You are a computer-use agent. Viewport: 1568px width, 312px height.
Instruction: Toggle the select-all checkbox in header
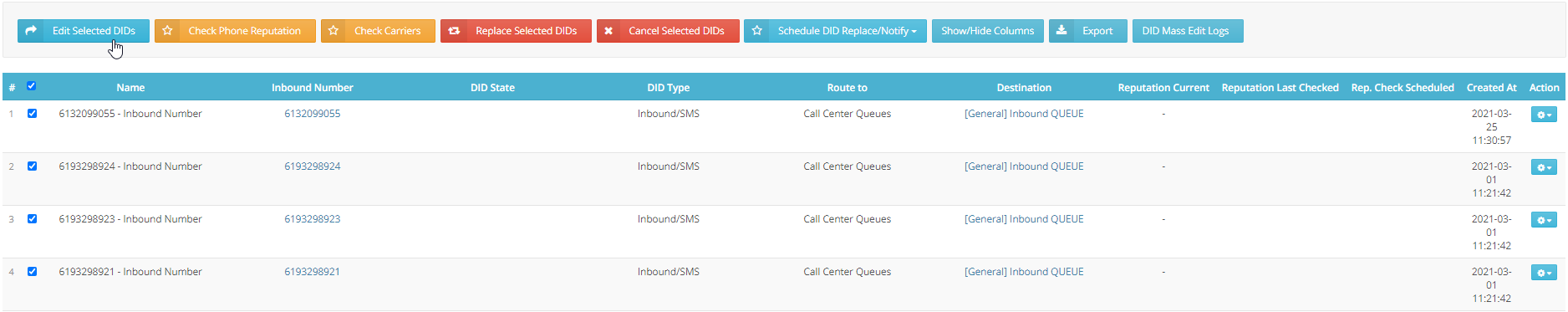click(x=32, y=86)
